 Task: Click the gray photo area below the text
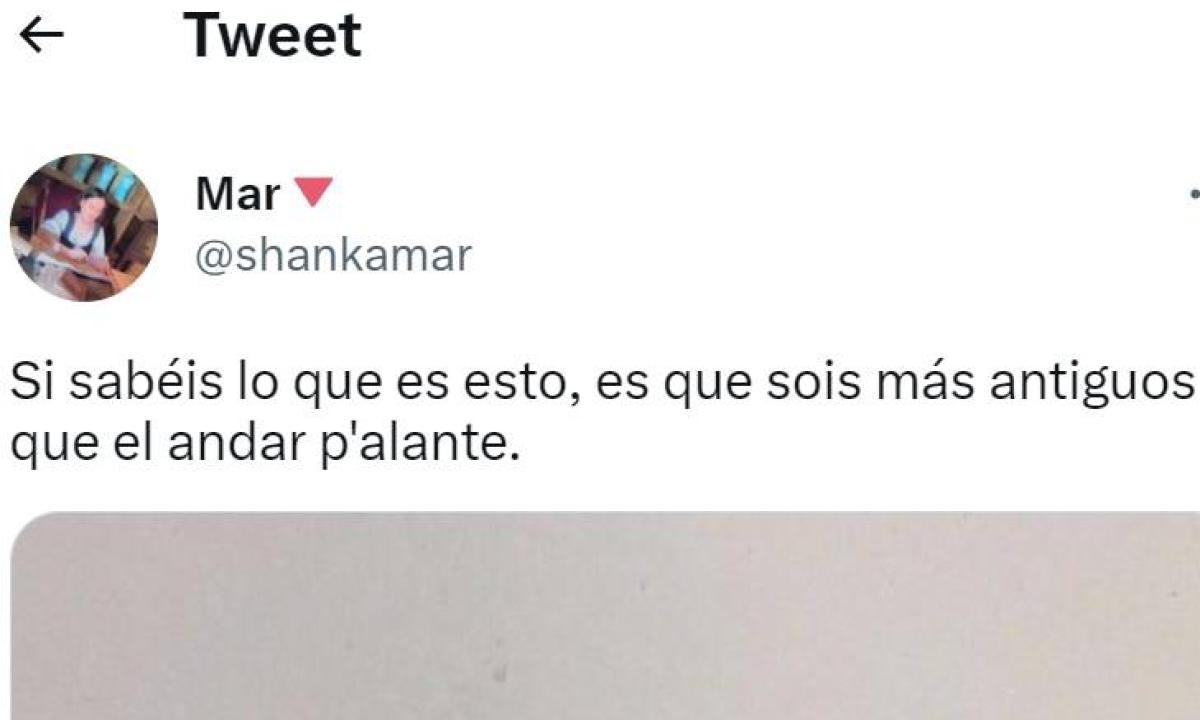pos(606,616)
